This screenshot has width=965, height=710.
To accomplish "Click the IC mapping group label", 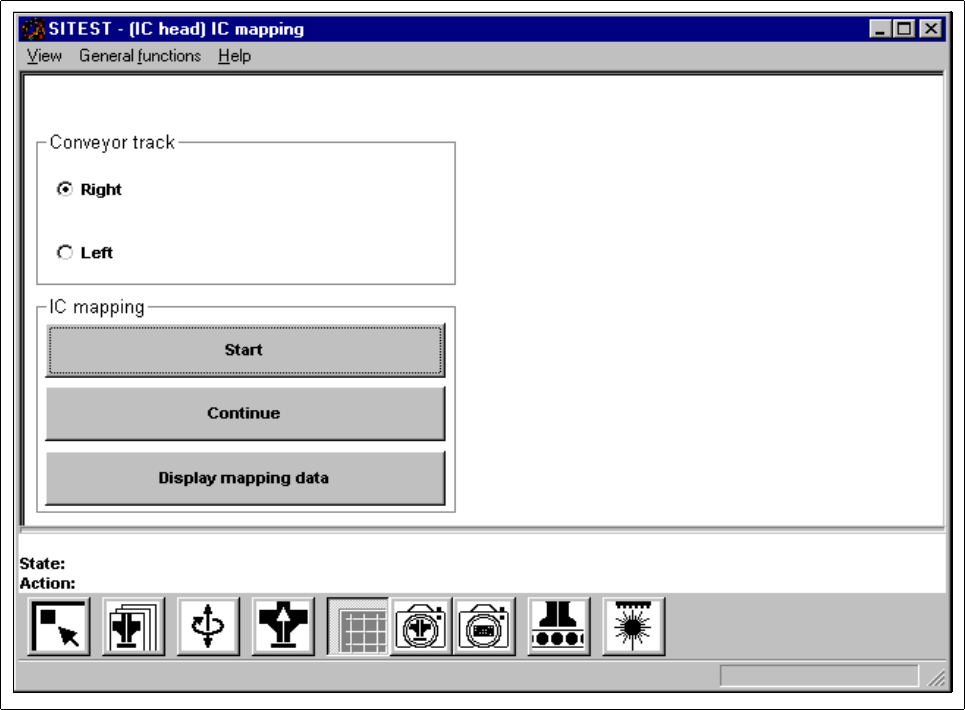I will point(97,306).
